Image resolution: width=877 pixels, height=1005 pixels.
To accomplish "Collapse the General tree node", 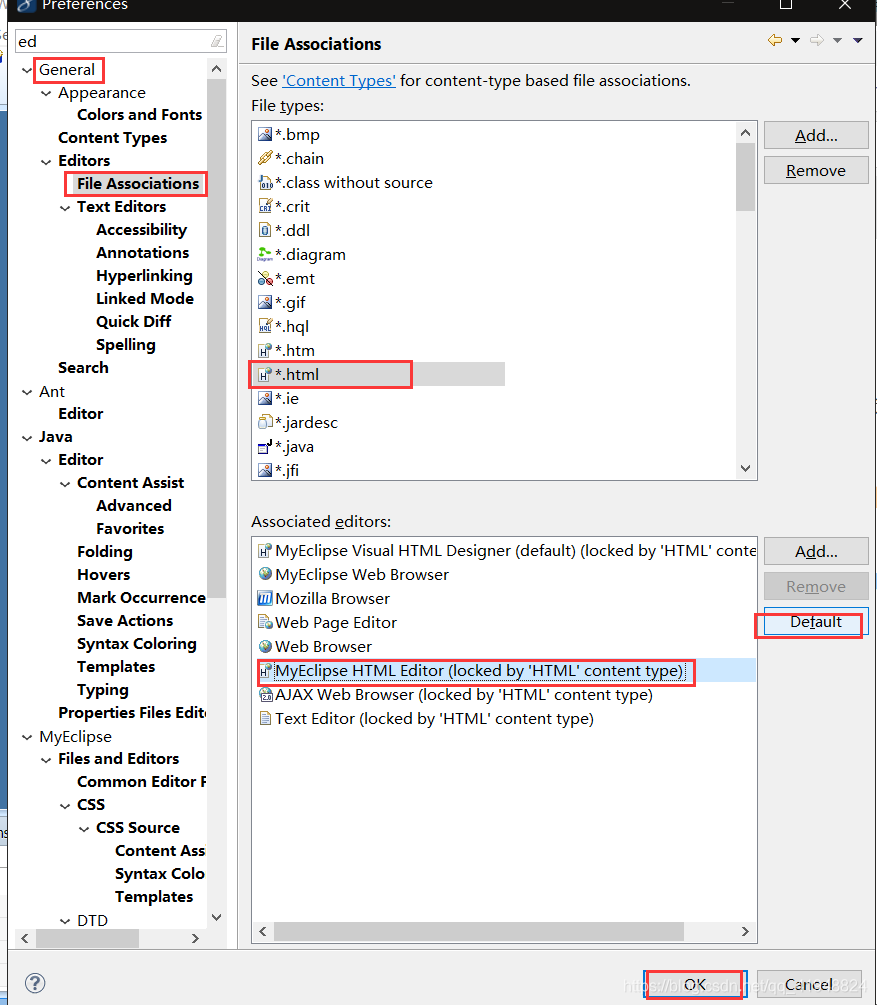I will click(x=27, y=70).
